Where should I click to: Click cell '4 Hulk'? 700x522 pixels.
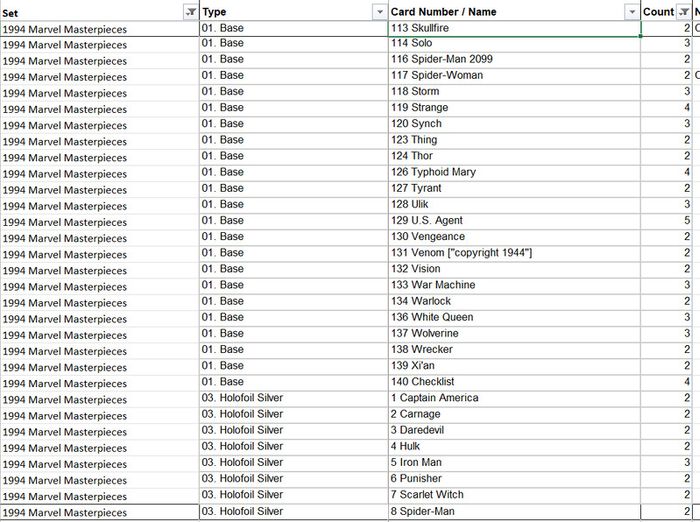tap(514, 446)
